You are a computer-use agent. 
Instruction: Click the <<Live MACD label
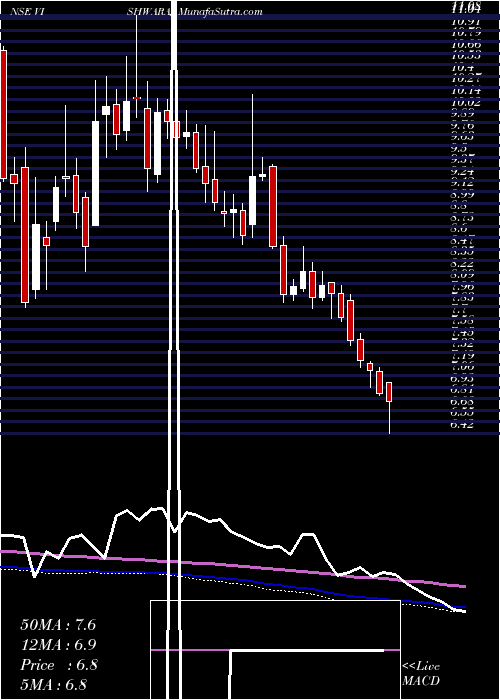[421, 674]
